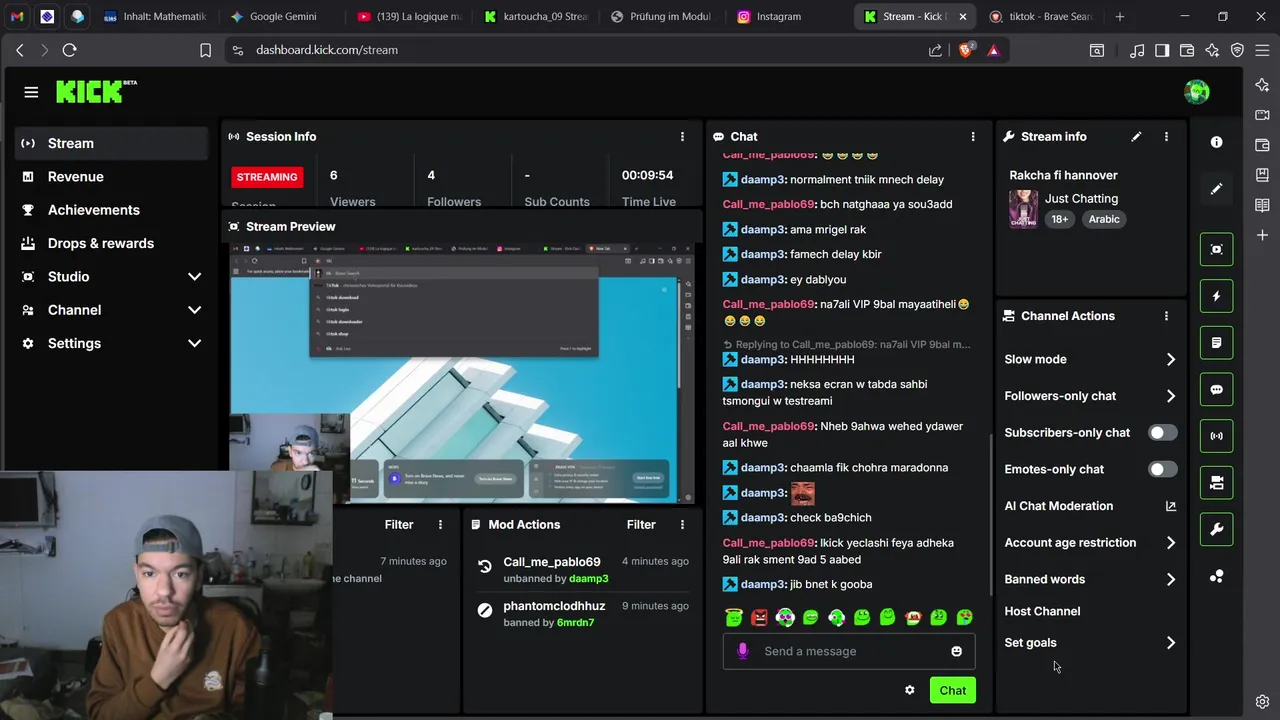
Task: Click the document widget icon in right toolbar
Action: [x=1217, y=343]
